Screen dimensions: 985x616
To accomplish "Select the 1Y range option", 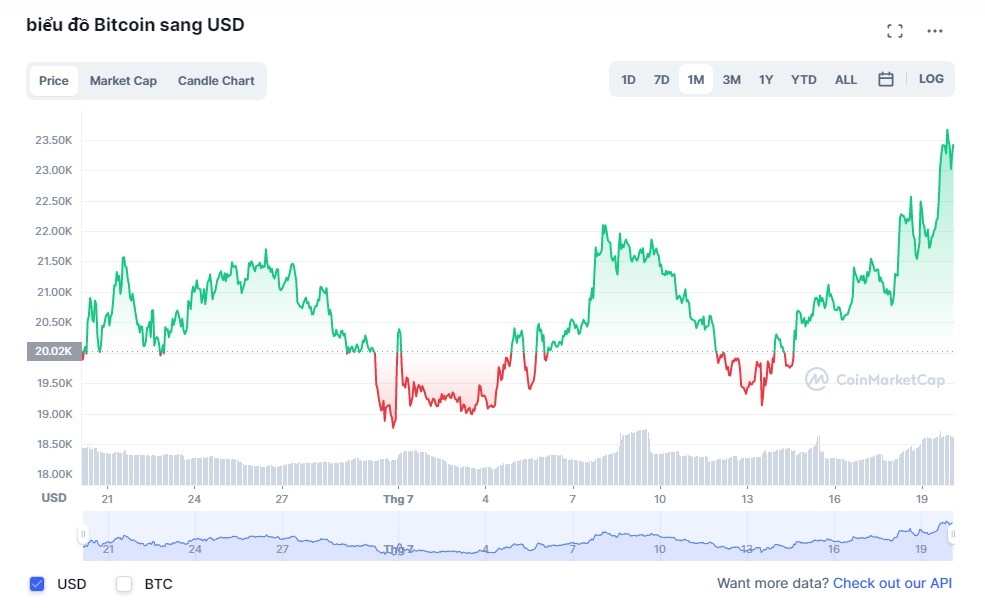I will point(766,78).
